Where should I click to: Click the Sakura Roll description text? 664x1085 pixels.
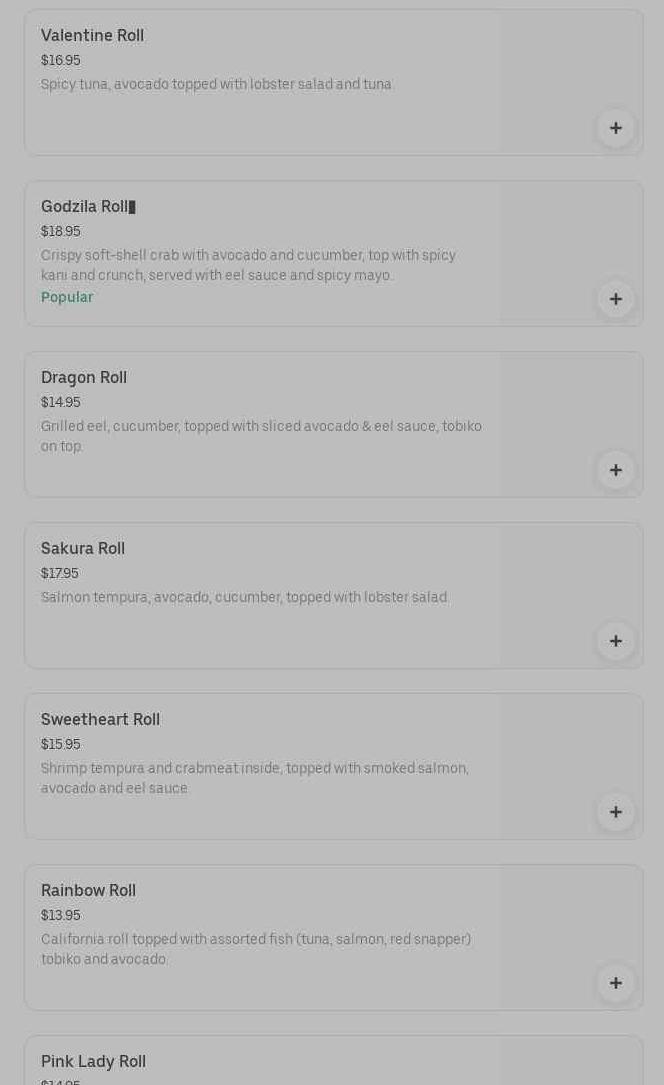(x=244, y=598)
